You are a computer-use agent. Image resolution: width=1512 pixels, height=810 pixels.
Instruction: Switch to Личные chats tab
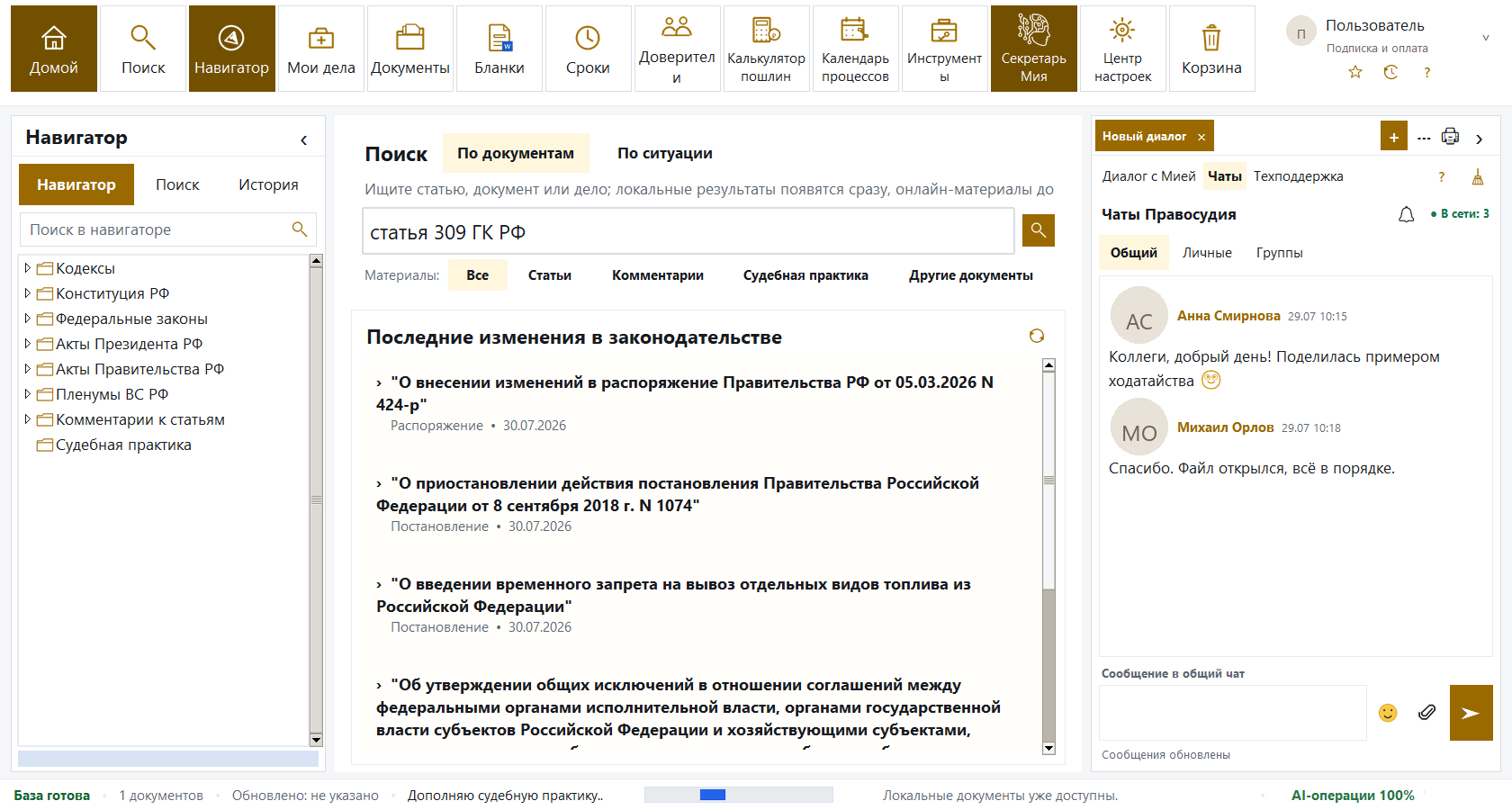pyautogui.click(x=1207, y=253)
